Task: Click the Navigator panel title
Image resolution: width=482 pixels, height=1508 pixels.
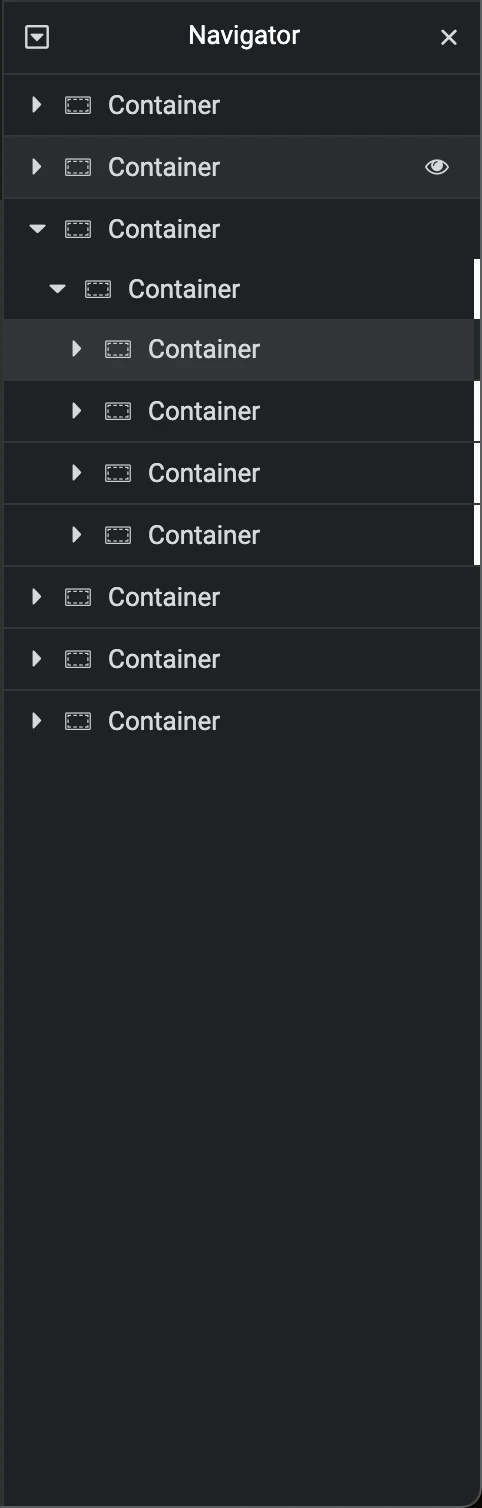Action: pos(244,36)
